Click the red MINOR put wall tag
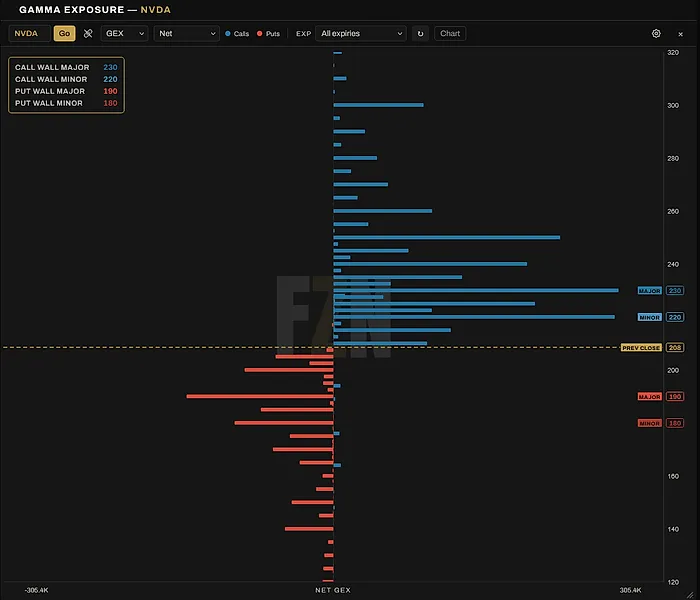Viewport: 700px width, 600px height. pos(649,423)
